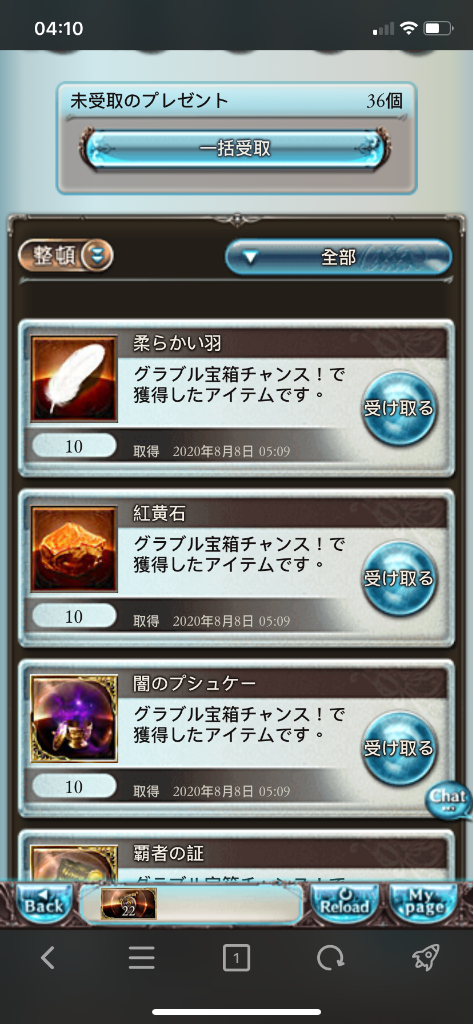
Task: Go back with browser chevron arrow
Action: point(47,958)
